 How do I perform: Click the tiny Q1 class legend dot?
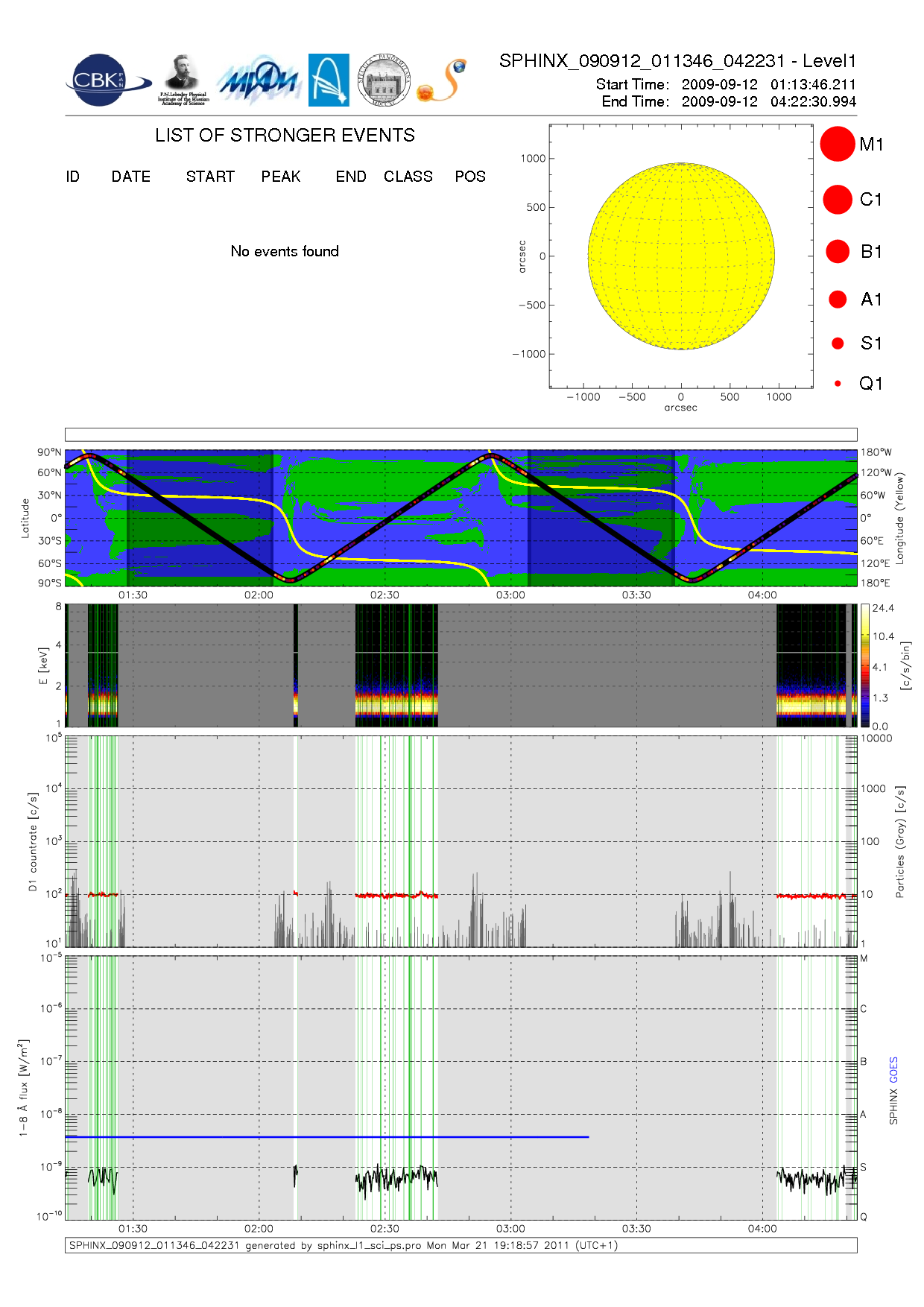pos(838,384)
